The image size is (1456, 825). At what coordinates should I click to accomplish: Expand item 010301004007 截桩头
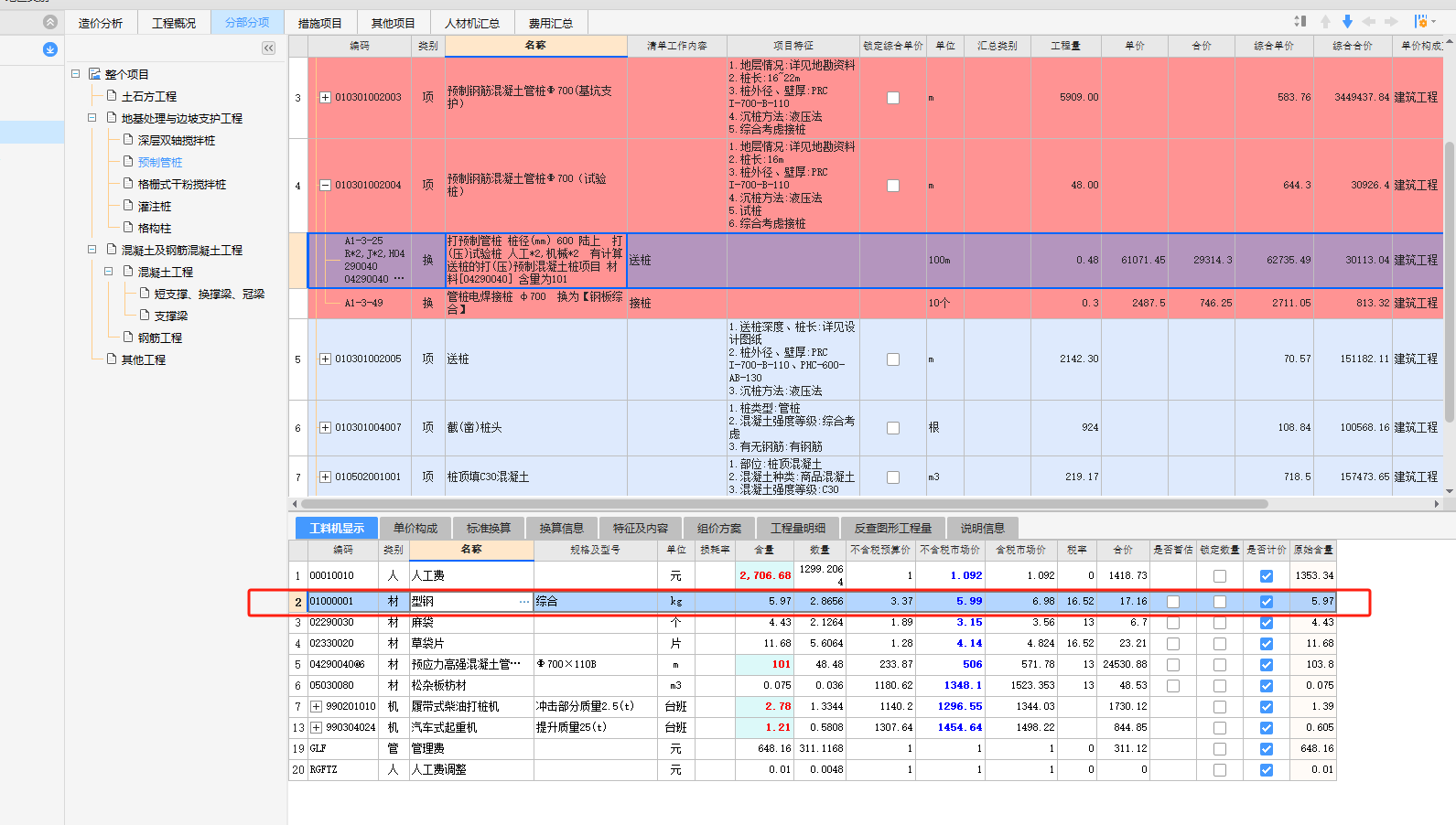tap(325, 427)
